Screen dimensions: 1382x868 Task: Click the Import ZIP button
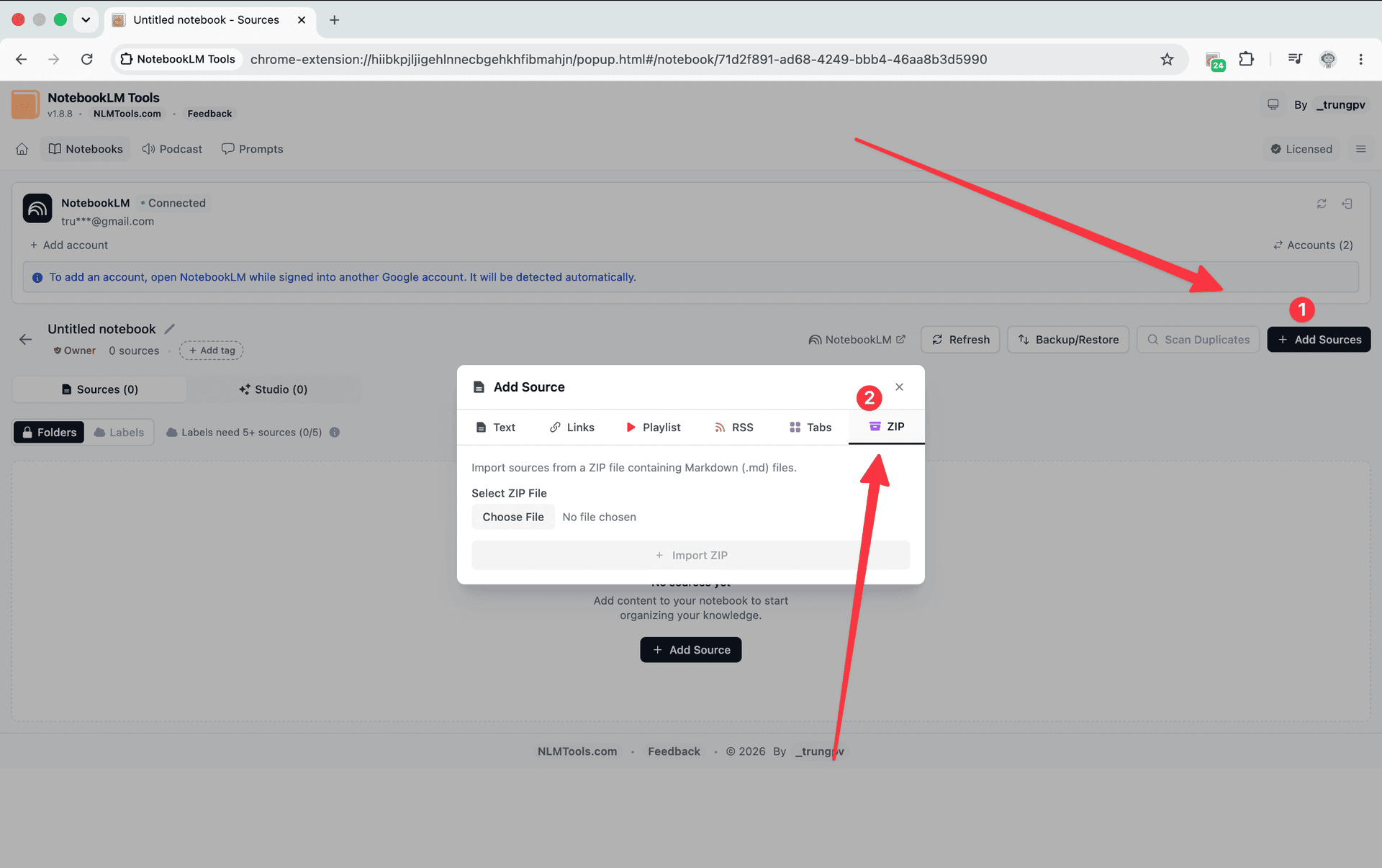691,556
